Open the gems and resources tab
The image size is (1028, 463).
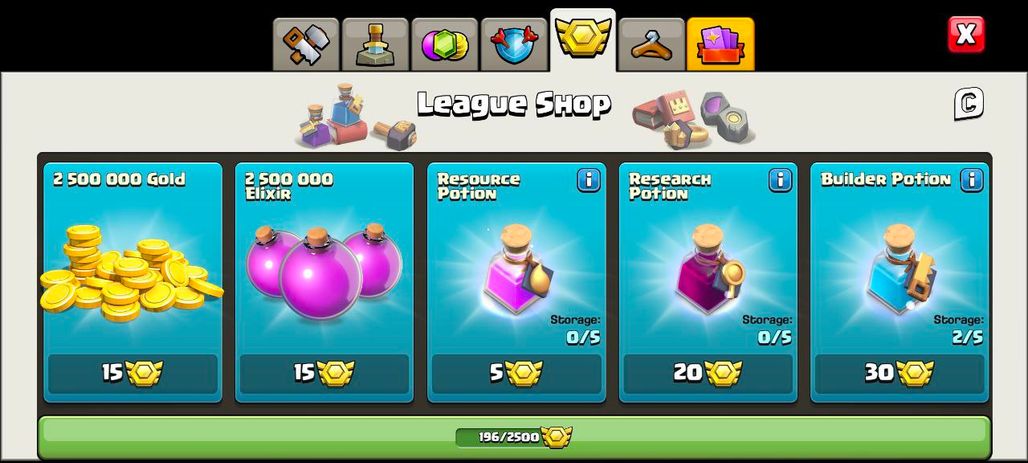click(x=445, y=45)
